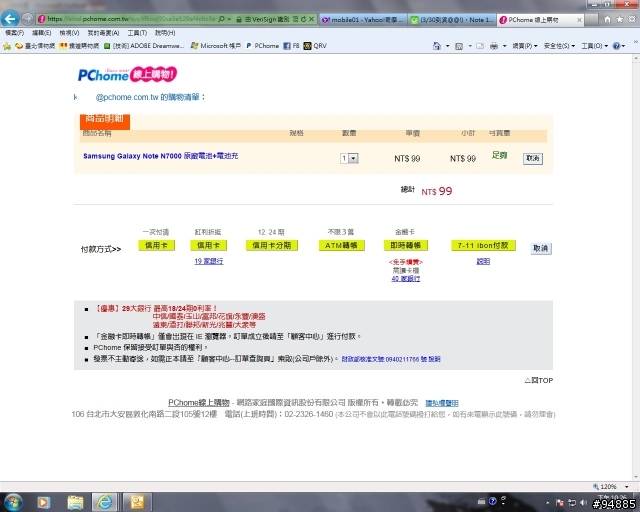Click the magnifier search icon in address bar
The width and height of the screenshot is (640, 512).
pyautogui.click(x=221, y=19)
